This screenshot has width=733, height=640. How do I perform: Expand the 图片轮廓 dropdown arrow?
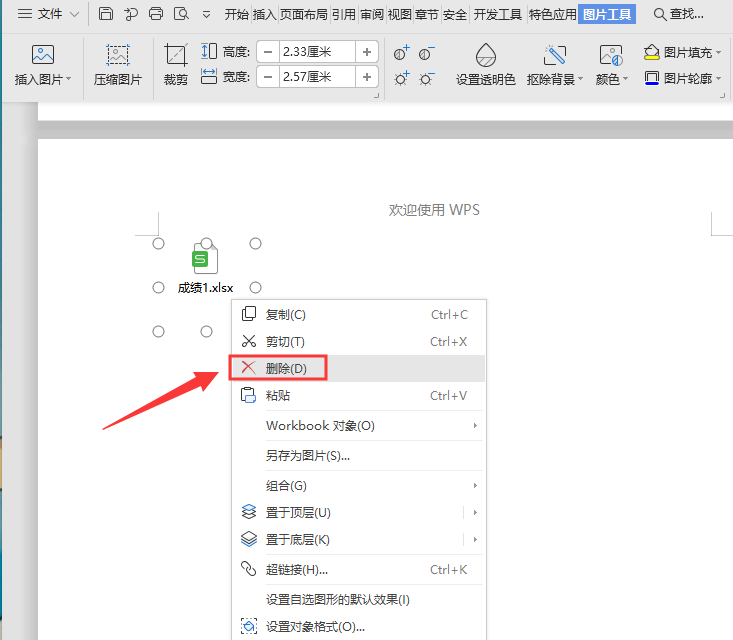(x=719, y=78)
